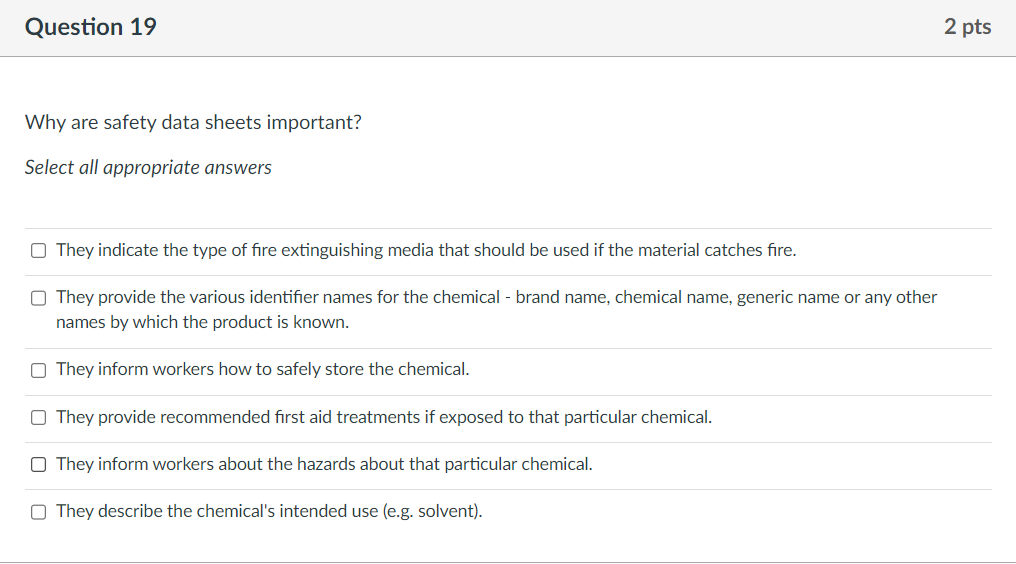The width and height of the screenshot is (1016, 564).
Task: Toggle the chemical's intended use checkbox
Action: coord(38,511)
